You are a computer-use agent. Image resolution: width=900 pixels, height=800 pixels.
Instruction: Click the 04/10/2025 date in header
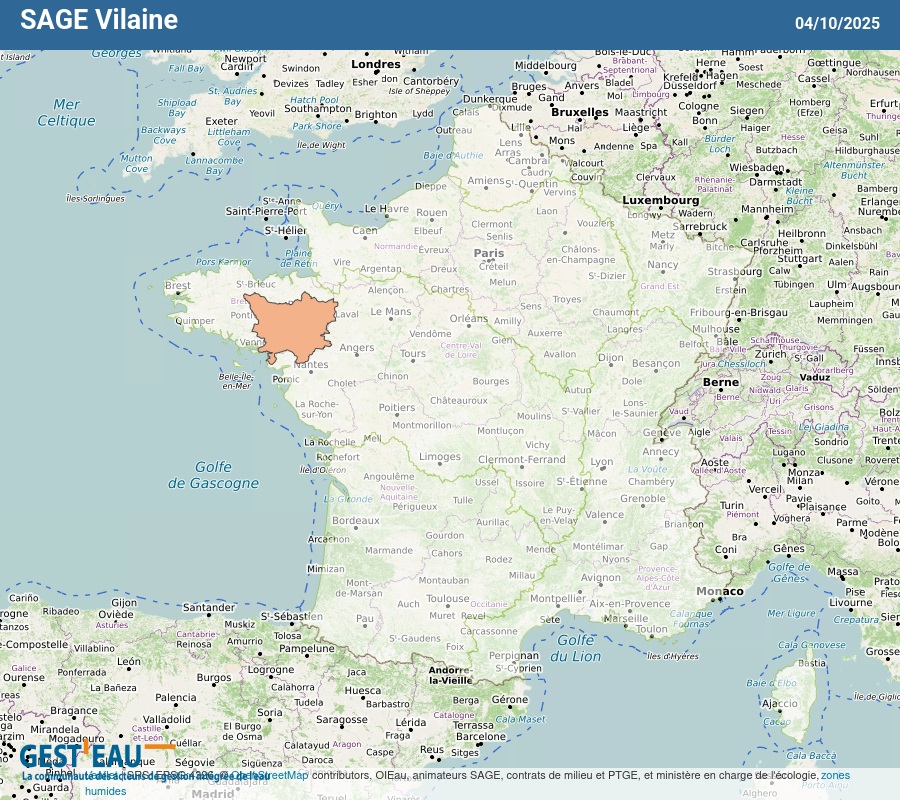(x=837, y=23)
